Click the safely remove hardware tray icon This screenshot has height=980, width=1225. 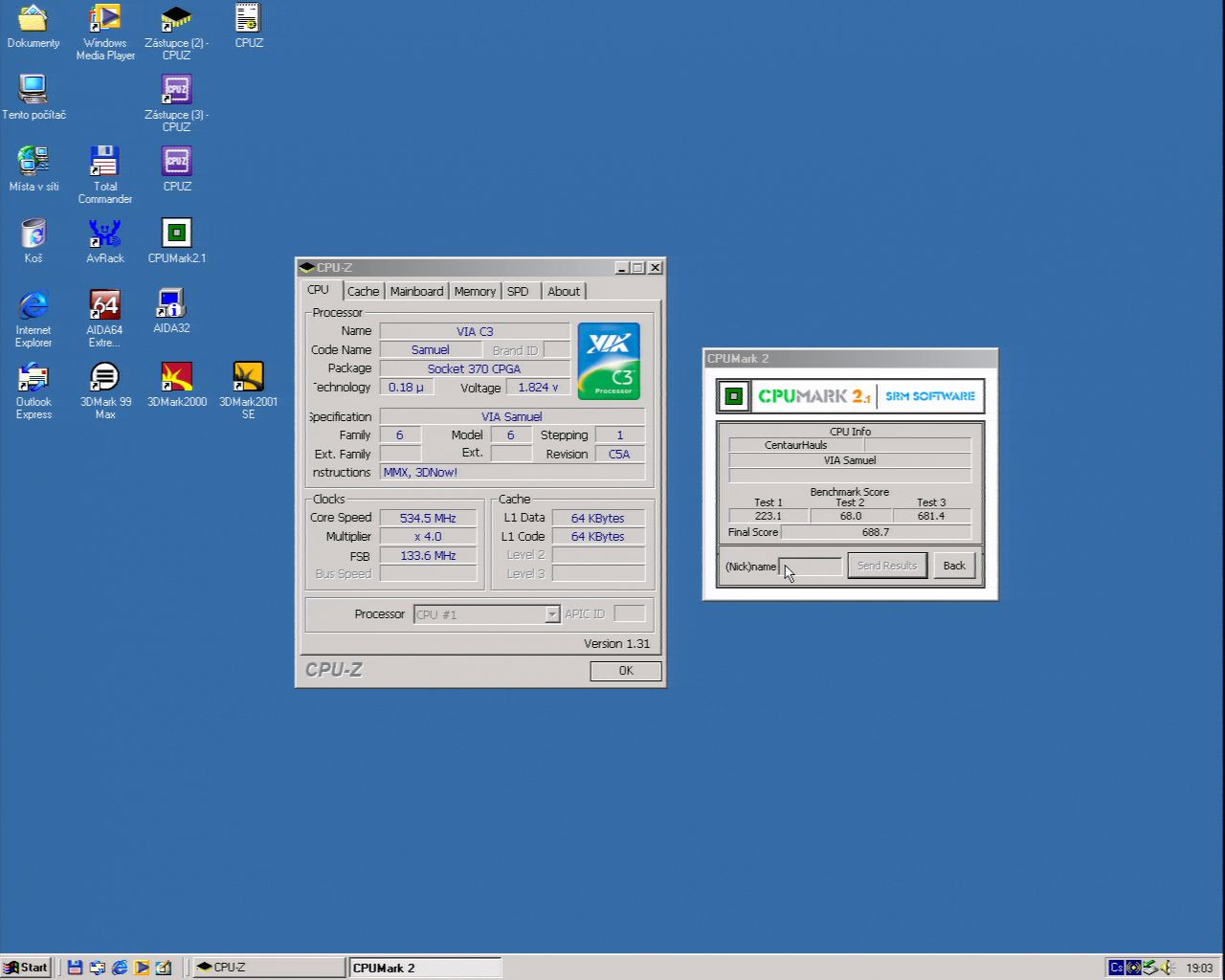tap(1150, 968)
